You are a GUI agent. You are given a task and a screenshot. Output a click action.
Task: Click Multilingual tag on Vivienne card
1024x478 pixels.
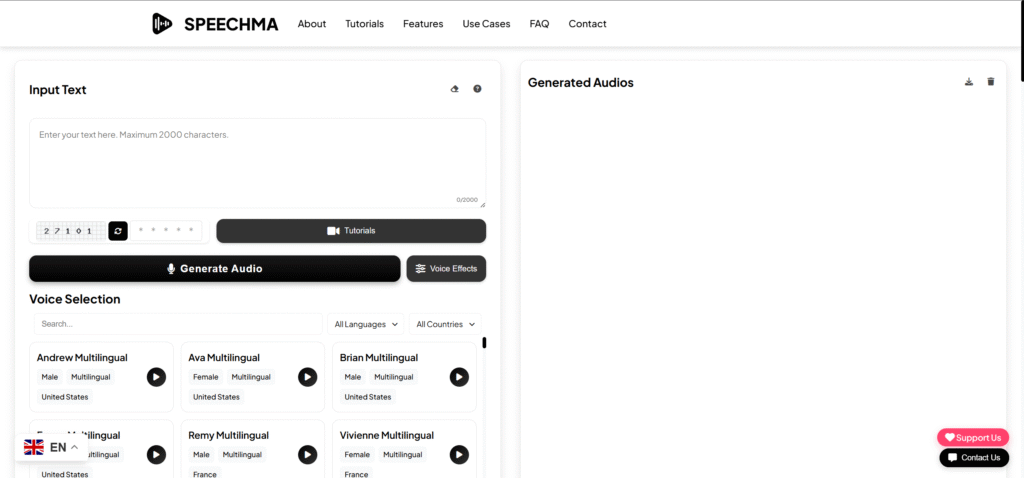(x=402, y=454)
